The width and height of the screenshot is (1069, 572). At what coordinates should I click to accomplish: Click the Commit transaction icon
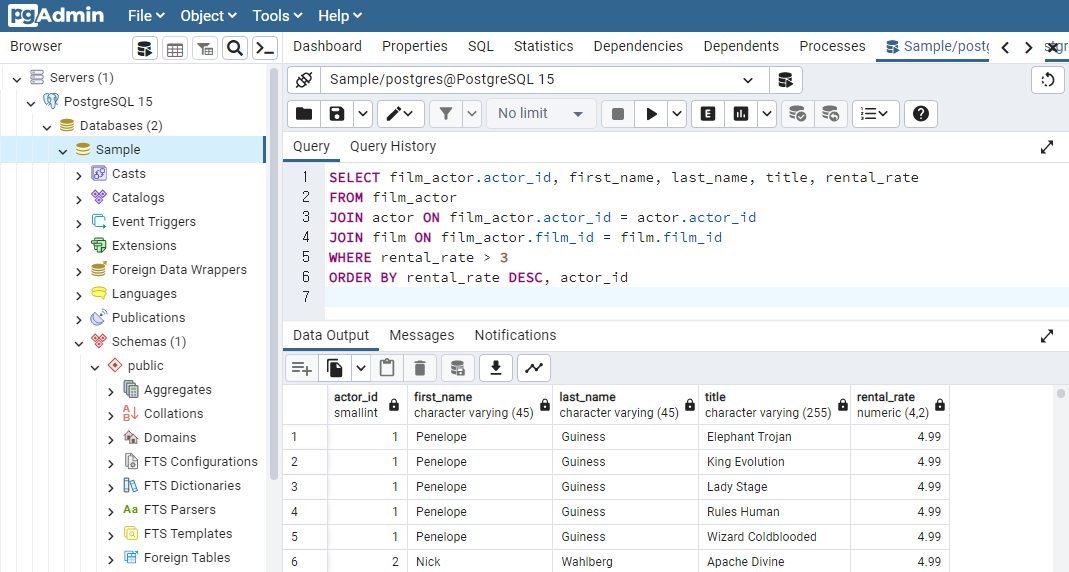click(797, 114)
